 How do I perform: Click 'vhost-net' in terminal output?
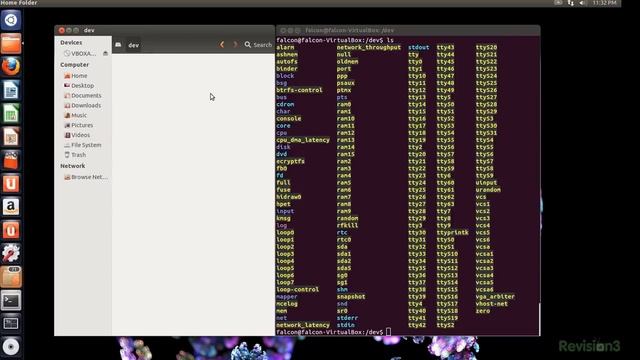coord(491,304)
